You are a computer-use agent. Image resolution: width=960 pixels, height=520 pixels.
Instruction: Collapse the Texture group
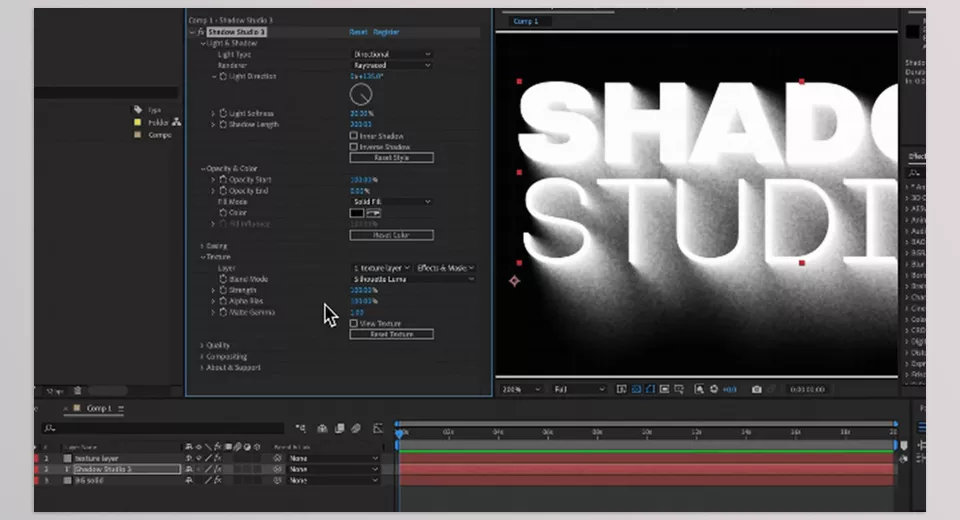pos(203,257)
